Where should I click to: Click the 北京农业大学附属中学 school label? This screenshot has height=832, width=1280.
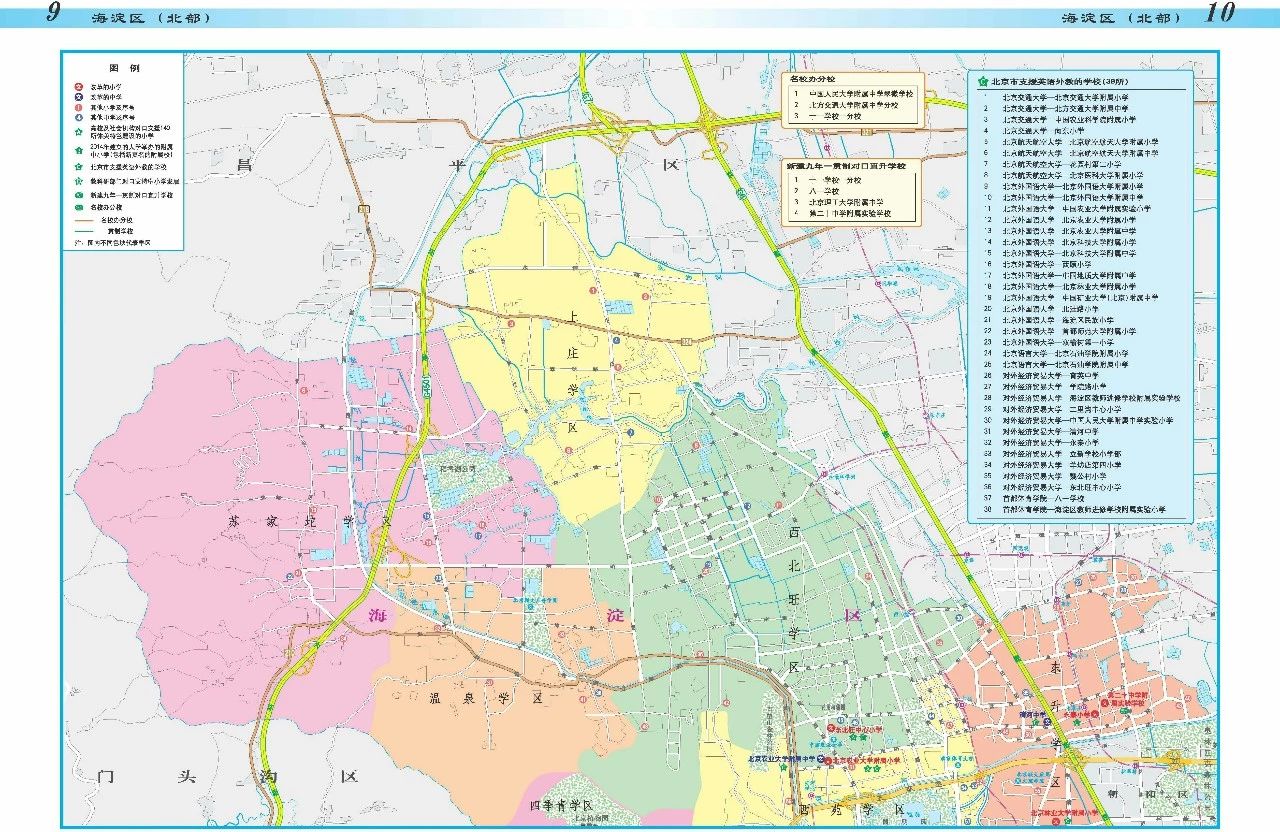coord(782,760)
